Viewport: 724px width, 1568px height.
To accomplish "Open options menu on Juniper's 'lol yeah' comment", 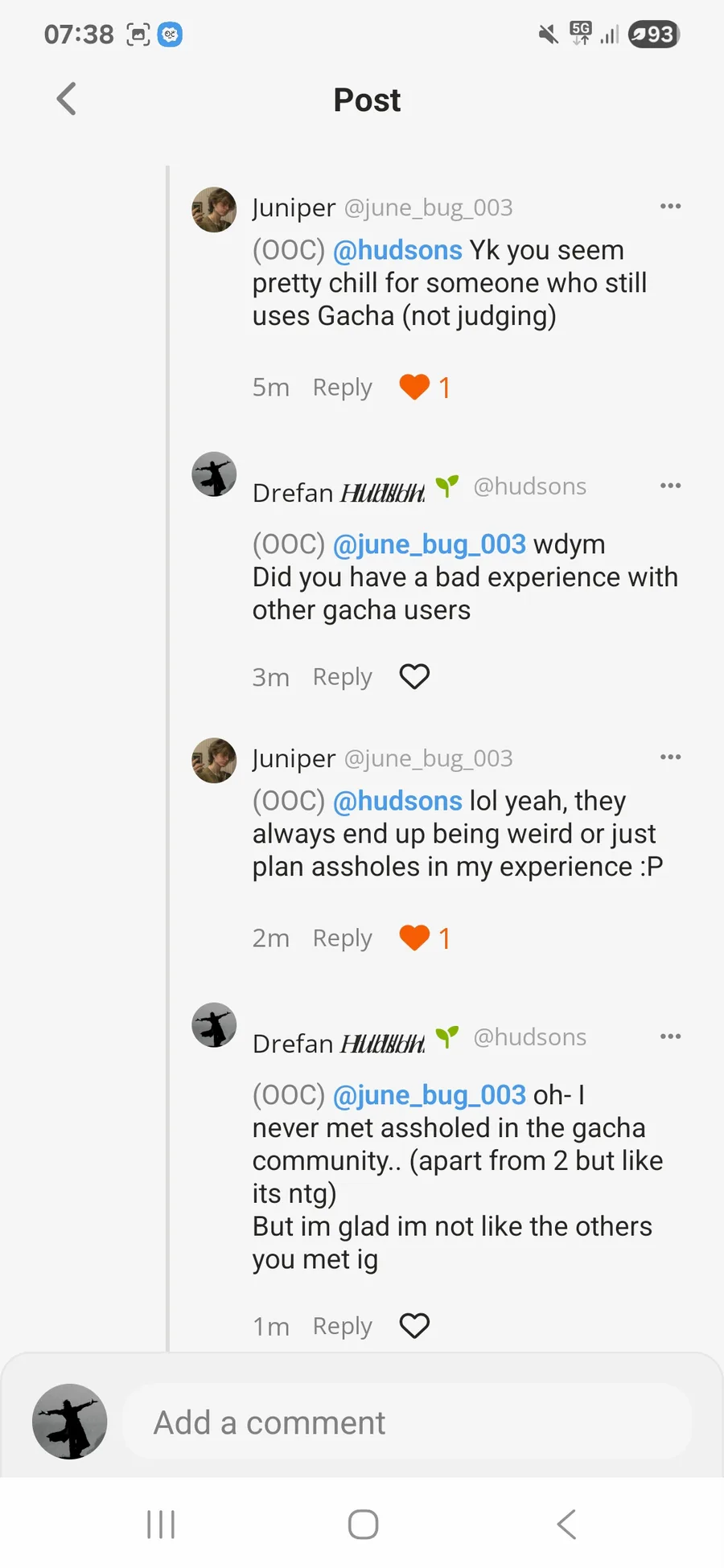I will pyautogui.click(x=670, y=757).
